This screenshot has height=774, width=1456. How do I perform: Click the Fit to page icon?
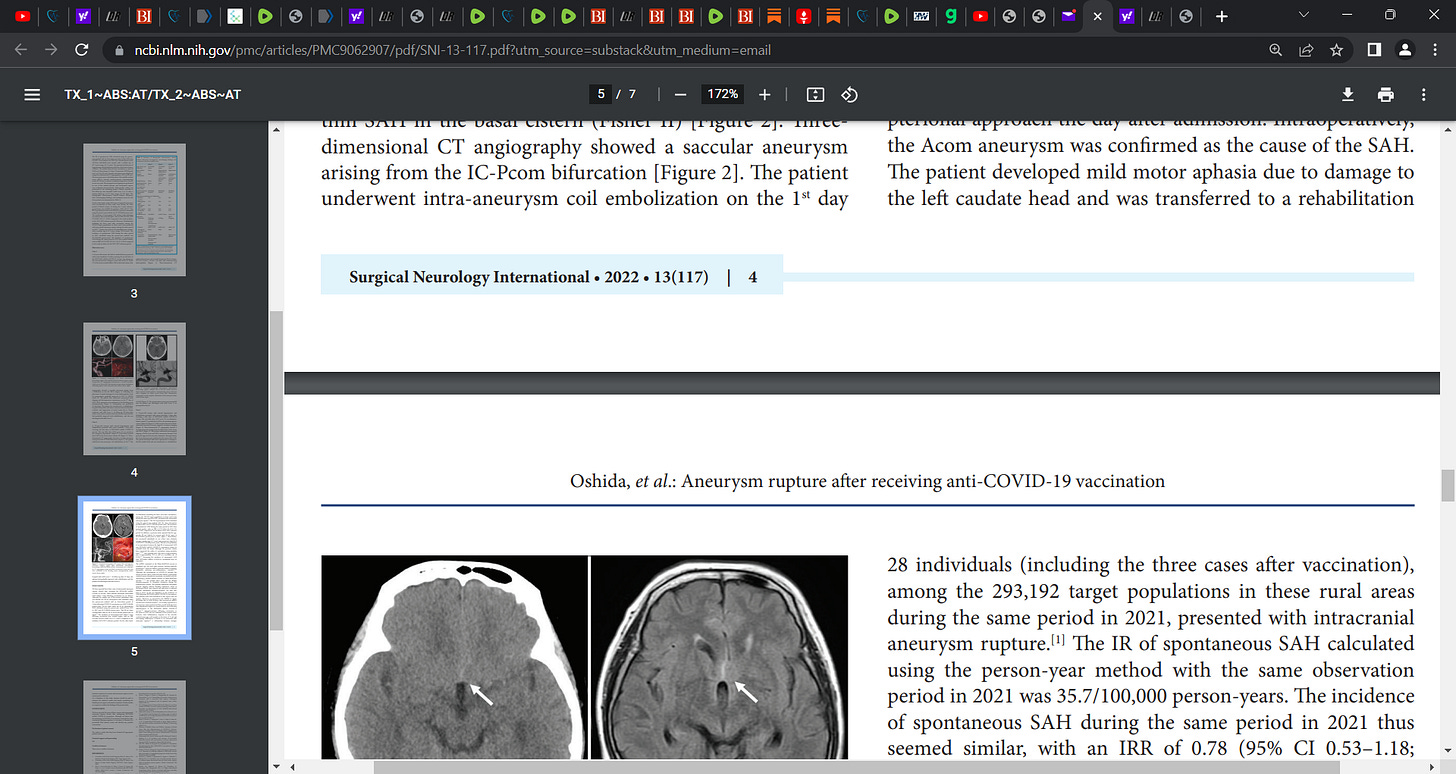click(x=815, y=94)
